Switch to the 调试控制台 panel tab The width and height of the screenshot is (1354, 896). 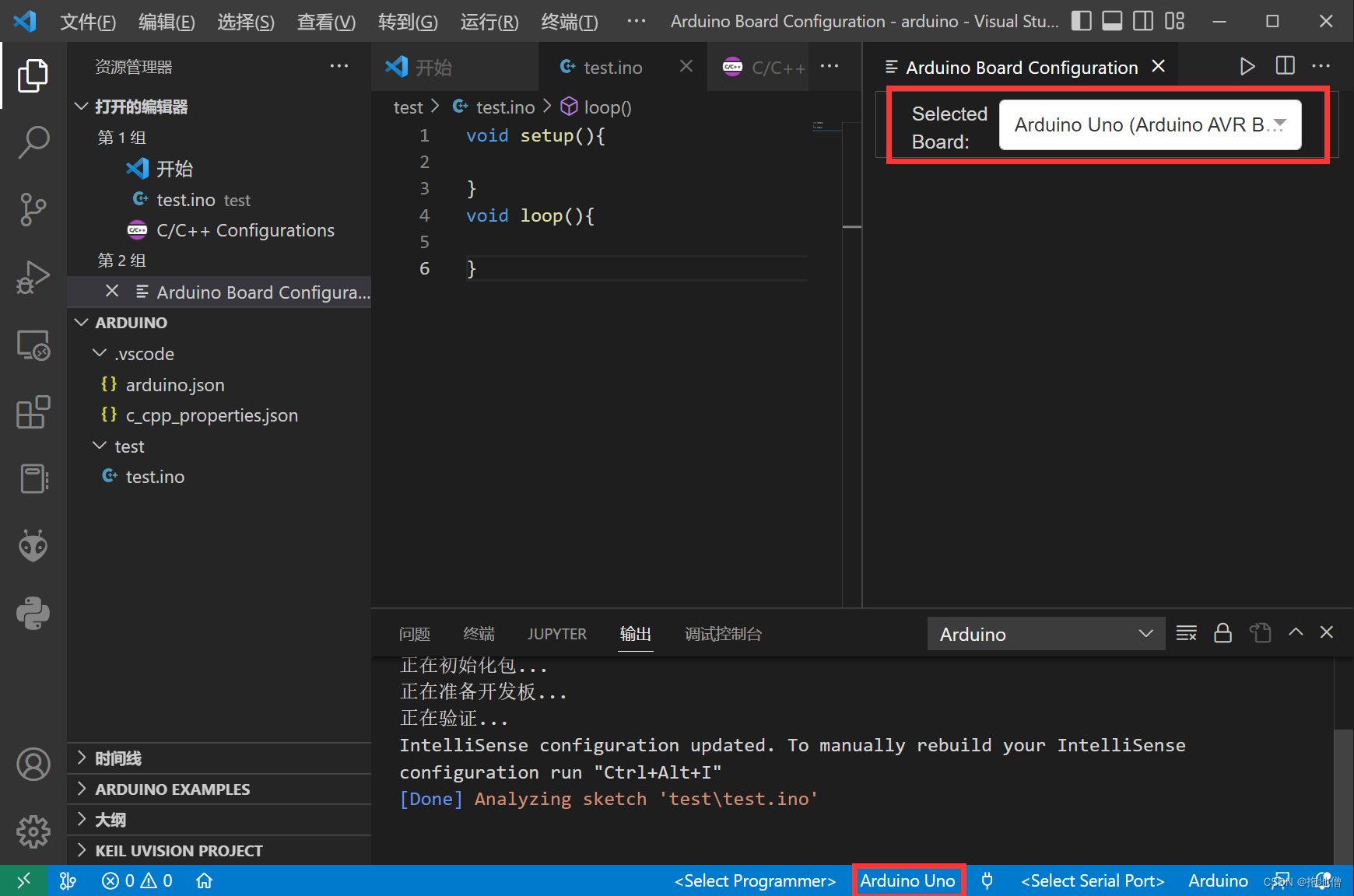click(x=723, y=634)
